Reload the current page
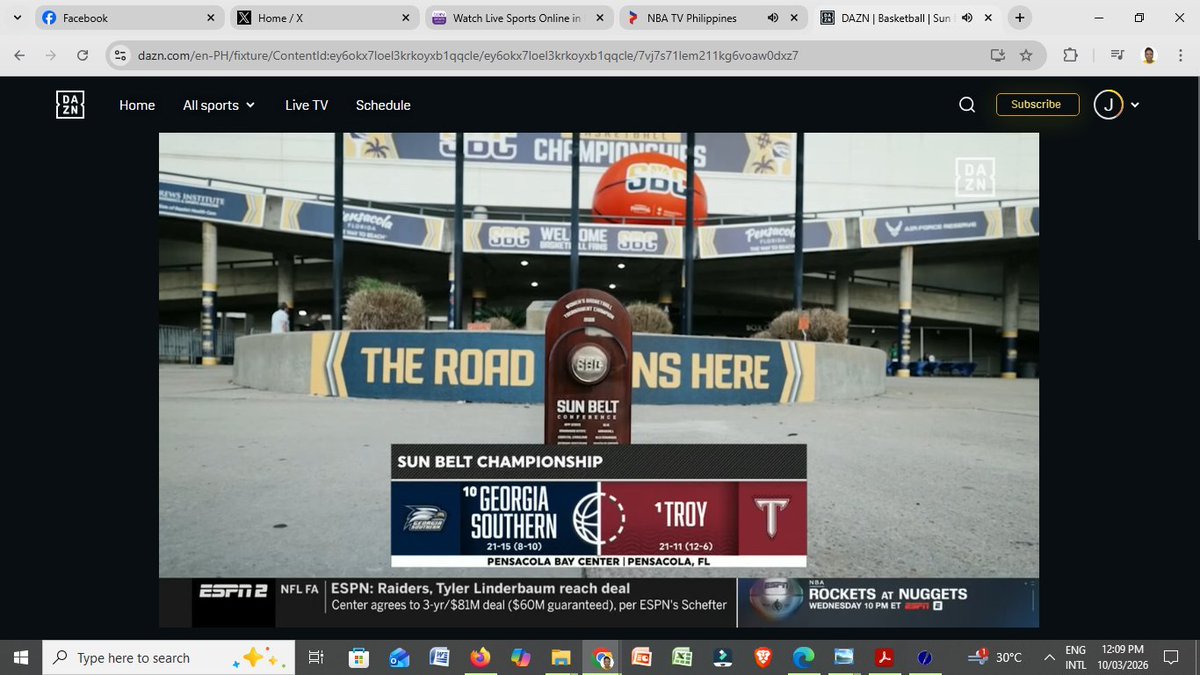 (x=82, y=55)
